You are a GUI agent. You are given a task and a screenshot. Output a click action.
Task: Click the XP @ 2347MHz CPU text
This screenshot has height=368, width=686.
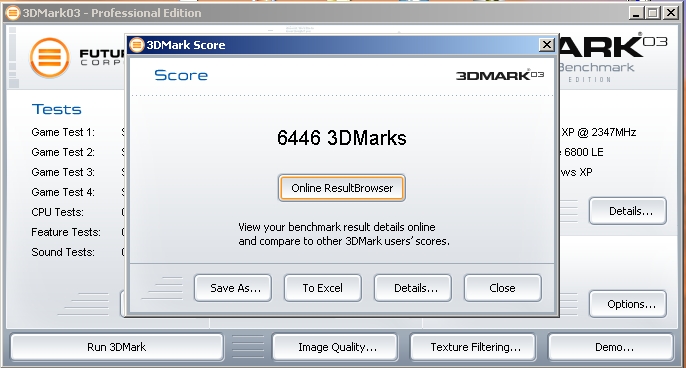click(x=598, y=132)
